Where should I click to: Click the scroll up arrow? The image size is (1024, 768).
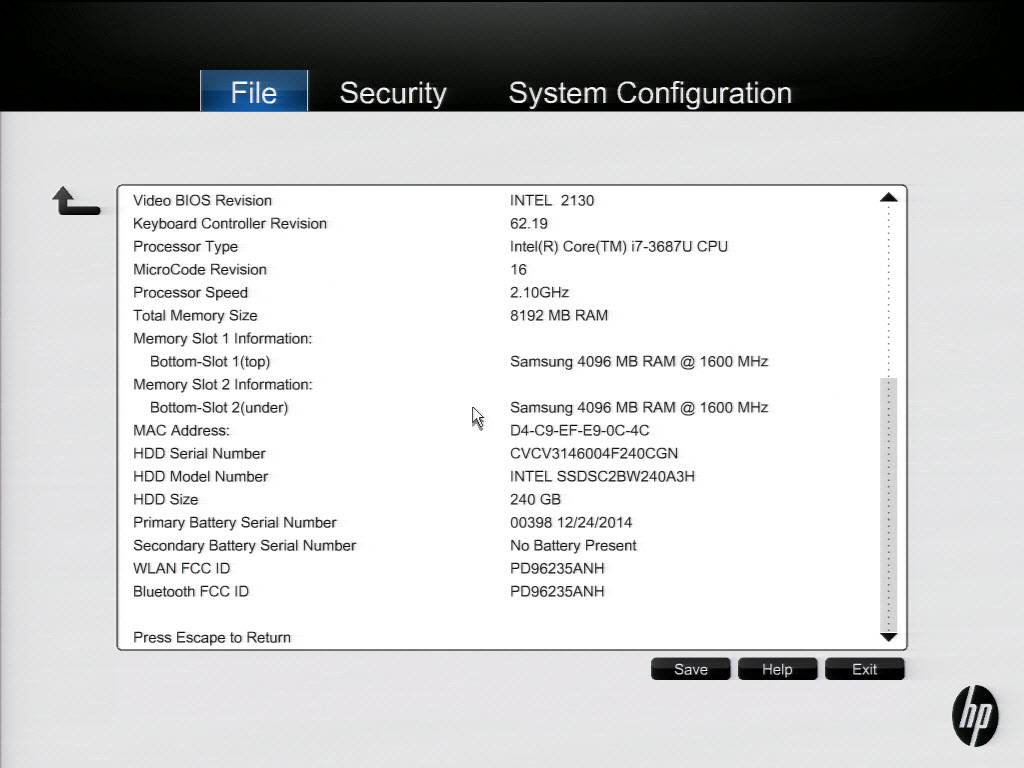pyautogui.click(x=888, y=198)
